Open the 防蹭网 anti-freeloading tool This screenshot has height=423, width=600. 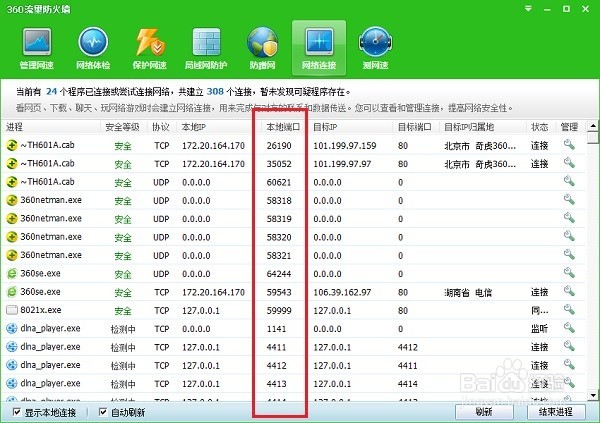[262, 48]
